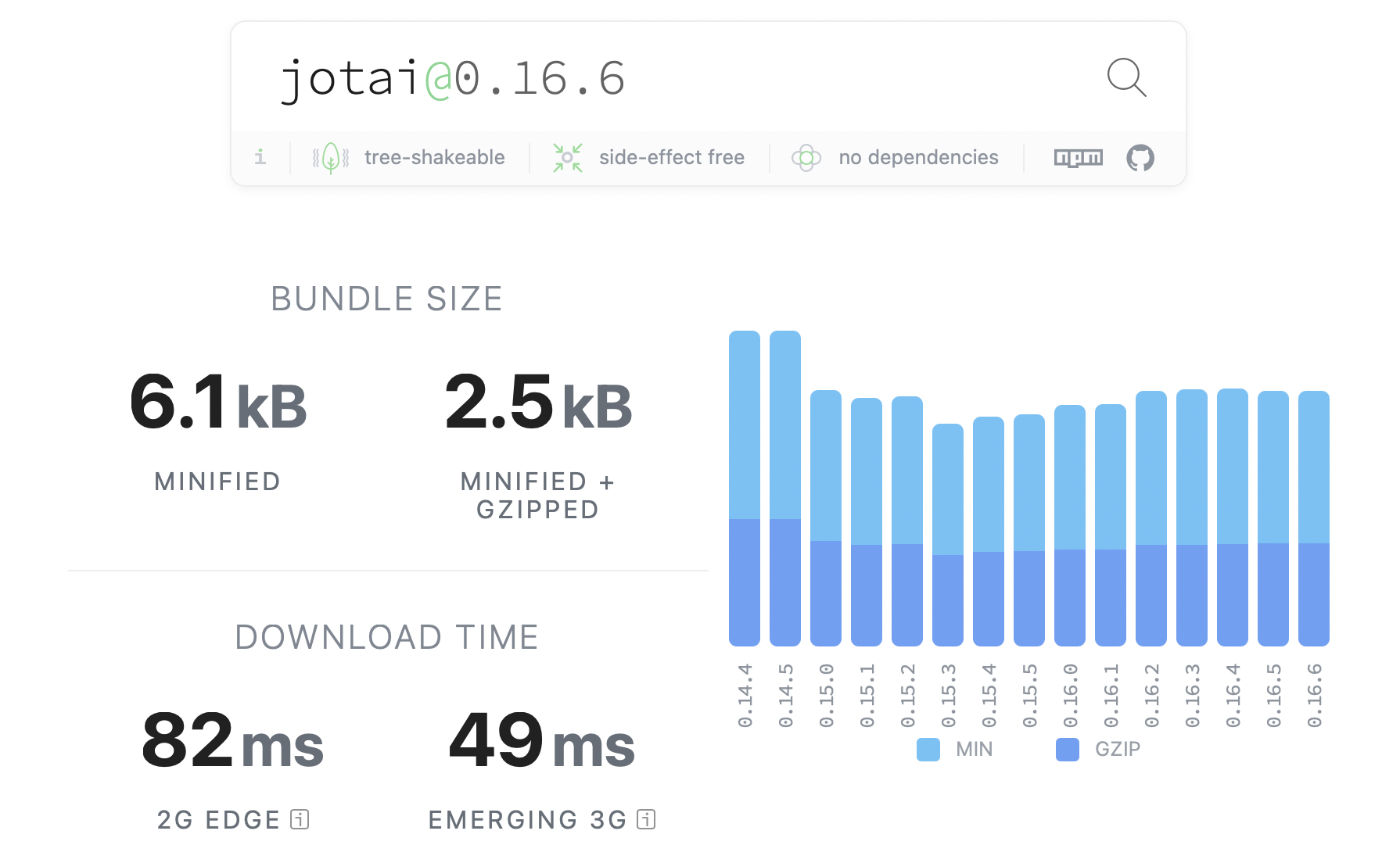Click the 82 ms download time value
This screenshot has height=863, width=1400.
[x=232, y=742]
